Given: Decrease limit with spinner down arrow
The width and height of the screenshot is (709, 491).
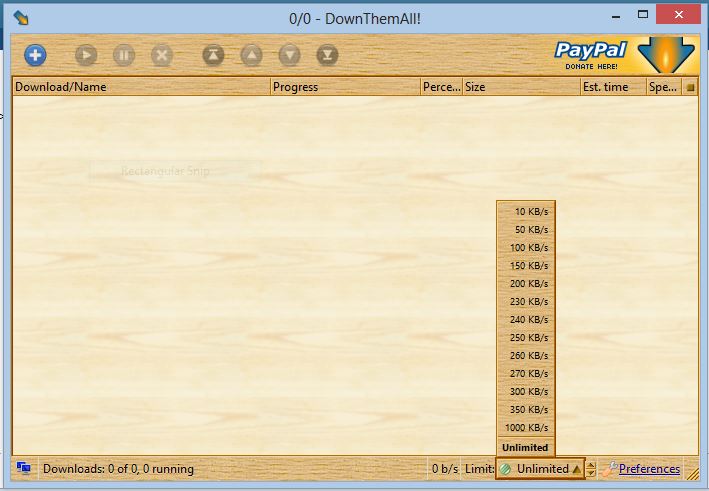Looking at the screenshot, I should [x=591, y=473].
